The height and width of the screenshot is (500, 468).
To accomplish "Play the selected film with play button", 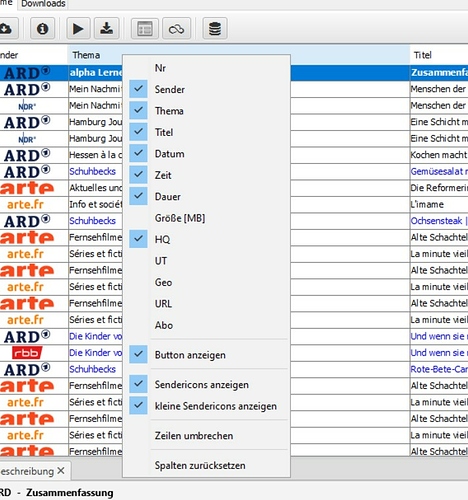I will [x=78, y=29].
